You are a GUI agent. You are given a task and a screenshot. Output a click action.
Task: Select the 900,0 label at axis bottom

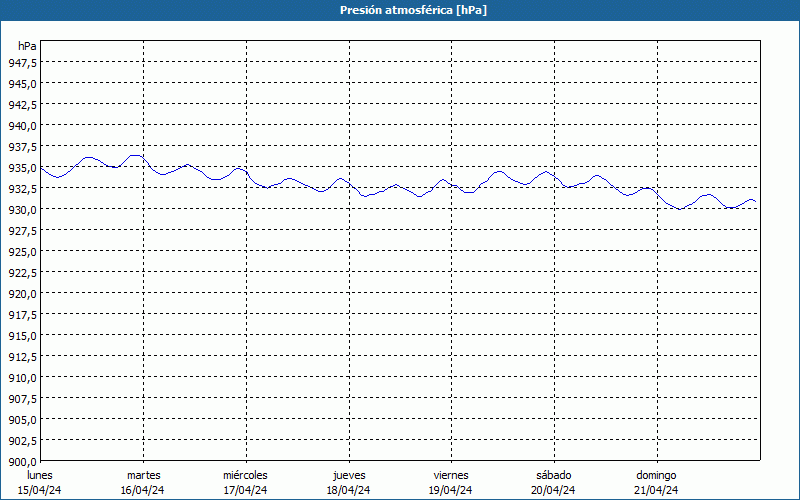point(23,461)
